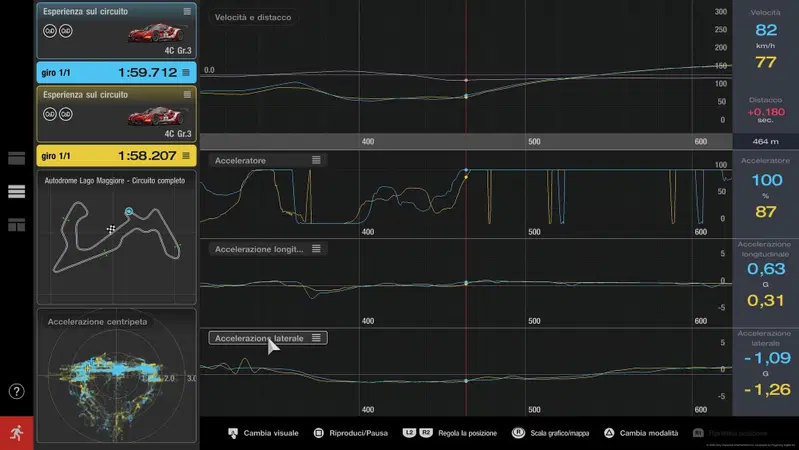799x450 pixels.
Task: Select blue lap time 1:59.712 row
Action: pos(116,72)
